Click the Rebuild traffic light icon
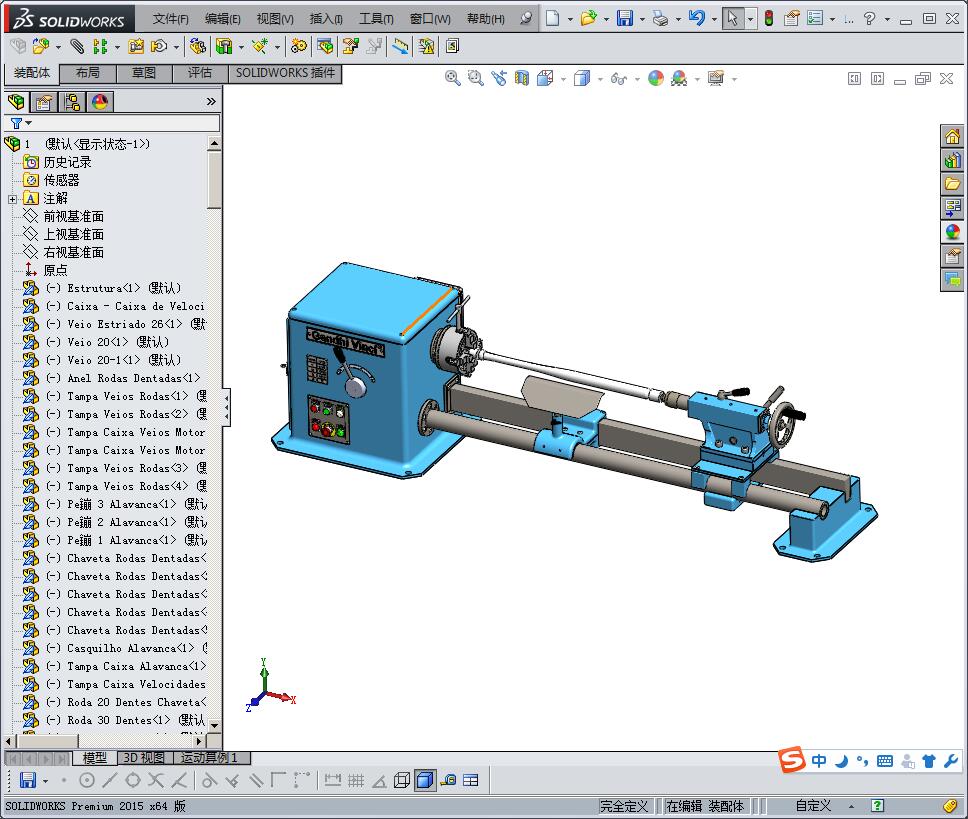The width and height of the screenshot is (968, 819). pyautogui.click(x=768, y=18)
